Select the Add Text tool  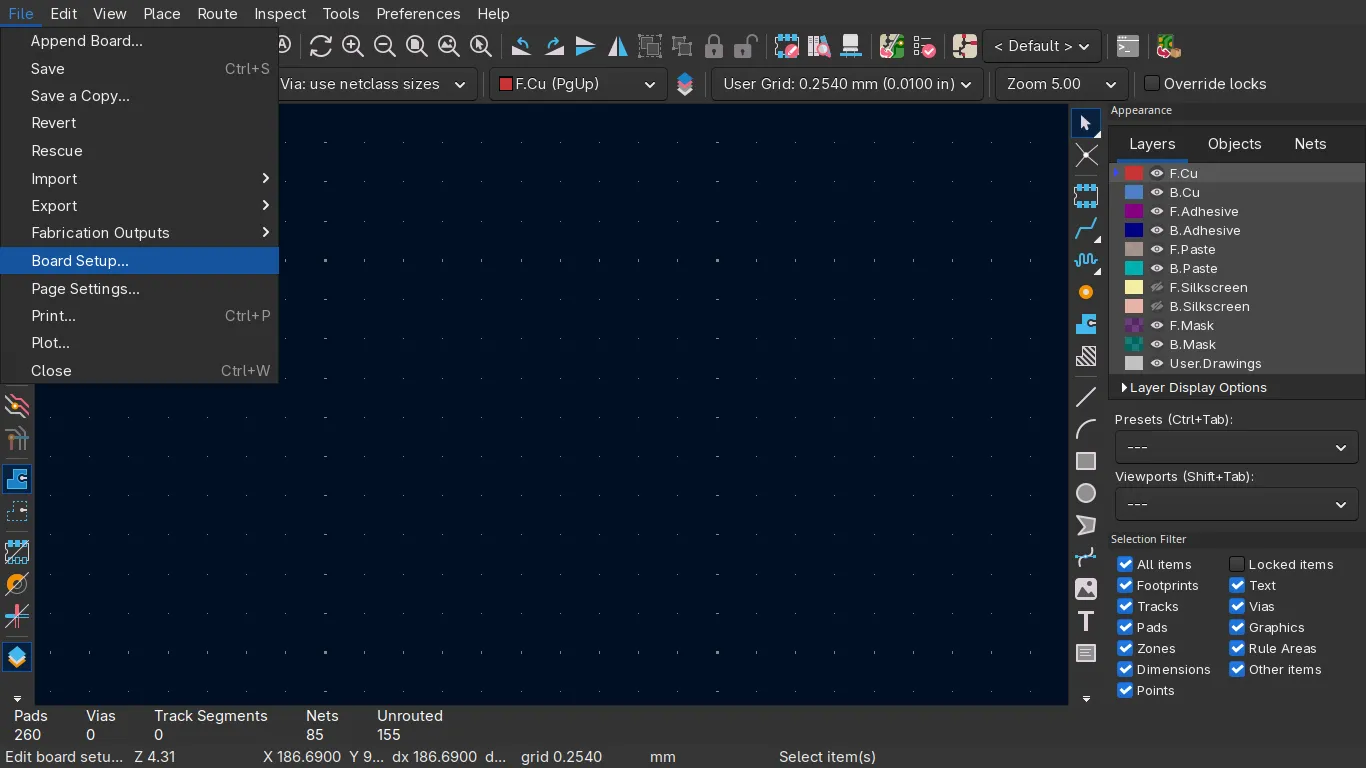1086,621
